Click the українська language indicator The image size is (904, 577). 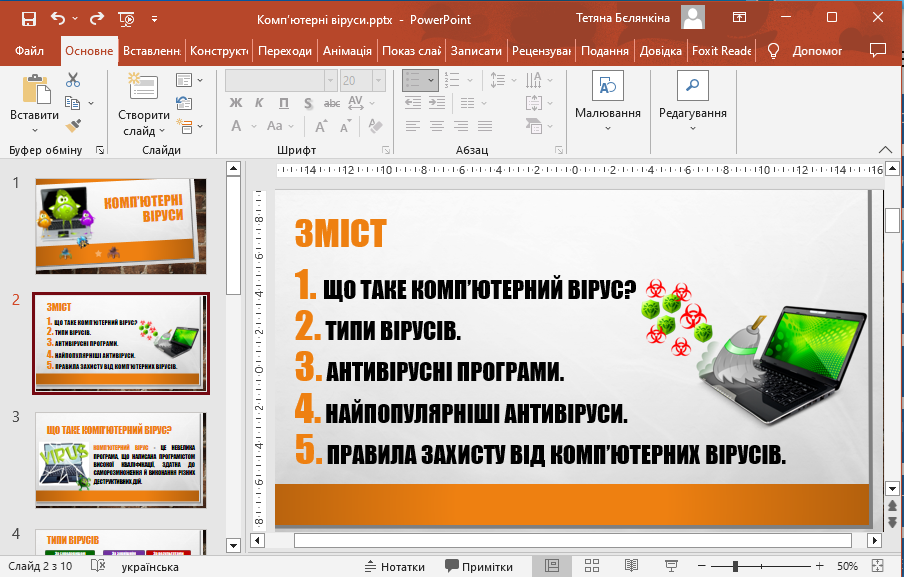coord(150,567)
